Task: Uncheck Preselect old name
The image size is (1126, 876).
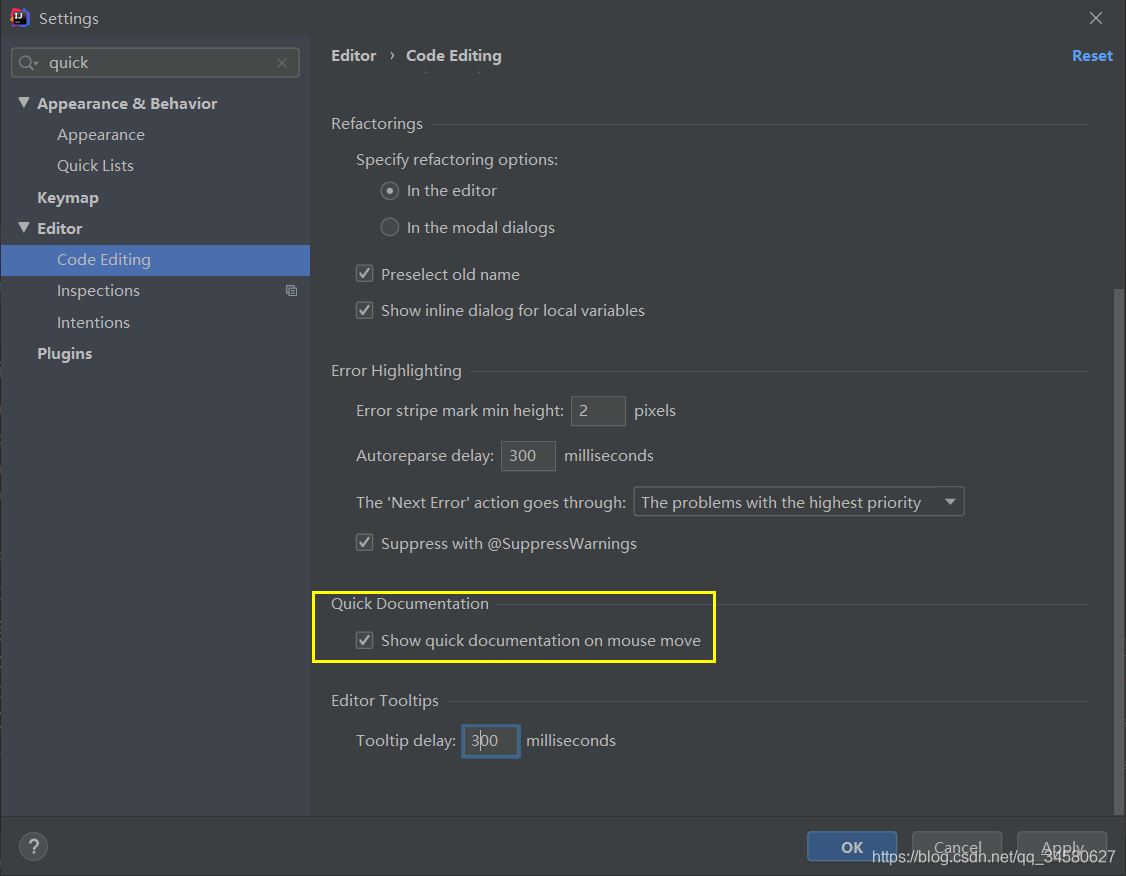Action: coord(365,274)
